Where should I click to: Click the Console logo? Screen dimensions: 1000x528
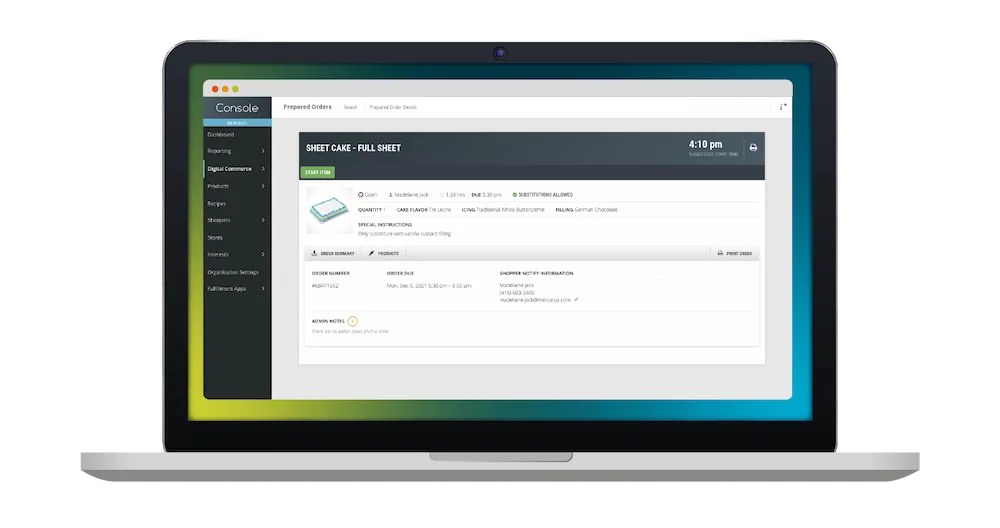[x=237, y=108]
